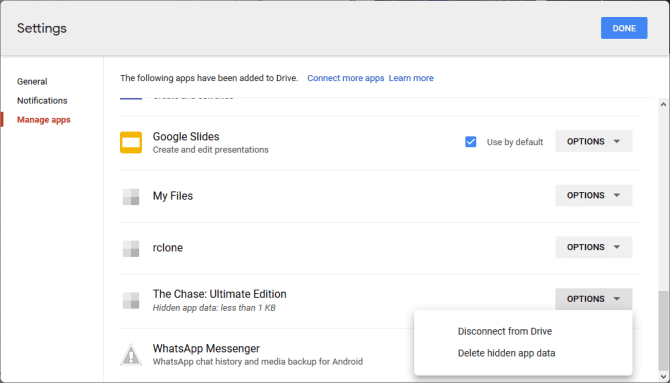Open the Learn more link
The width and height of the screenshot is (670, 383).
(x=411, y=78)
